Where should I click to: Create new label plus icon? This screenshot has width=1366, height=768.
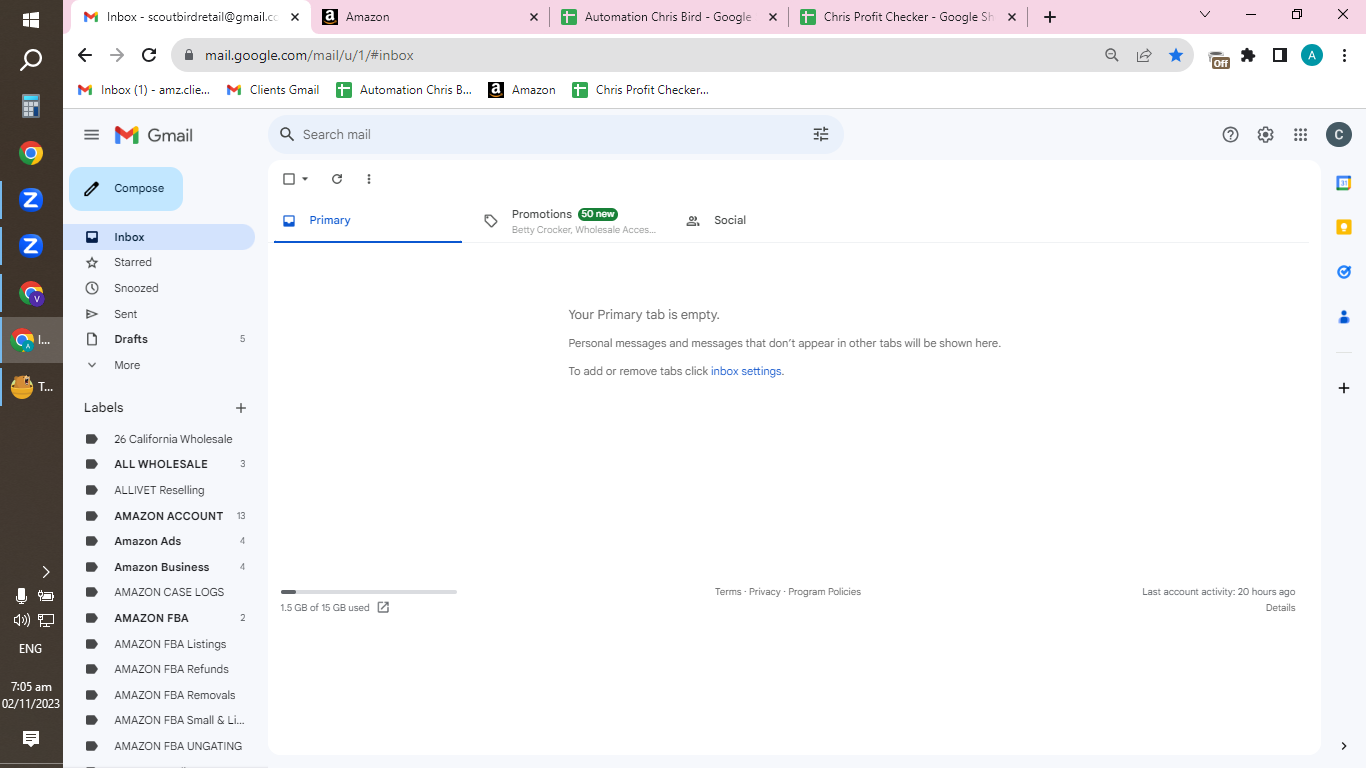click(x=241, y=408)
